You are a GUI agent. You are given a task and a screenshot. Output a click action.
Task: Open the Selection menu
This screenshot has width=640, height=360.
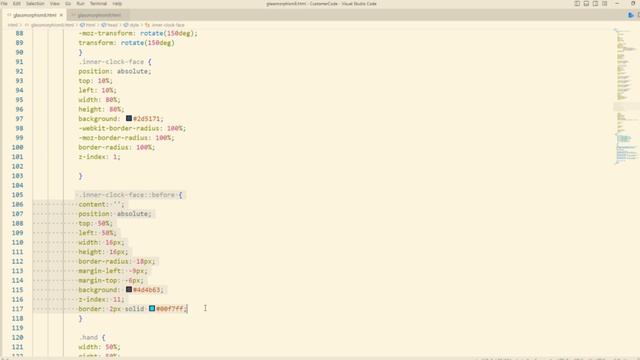point(35,4)
